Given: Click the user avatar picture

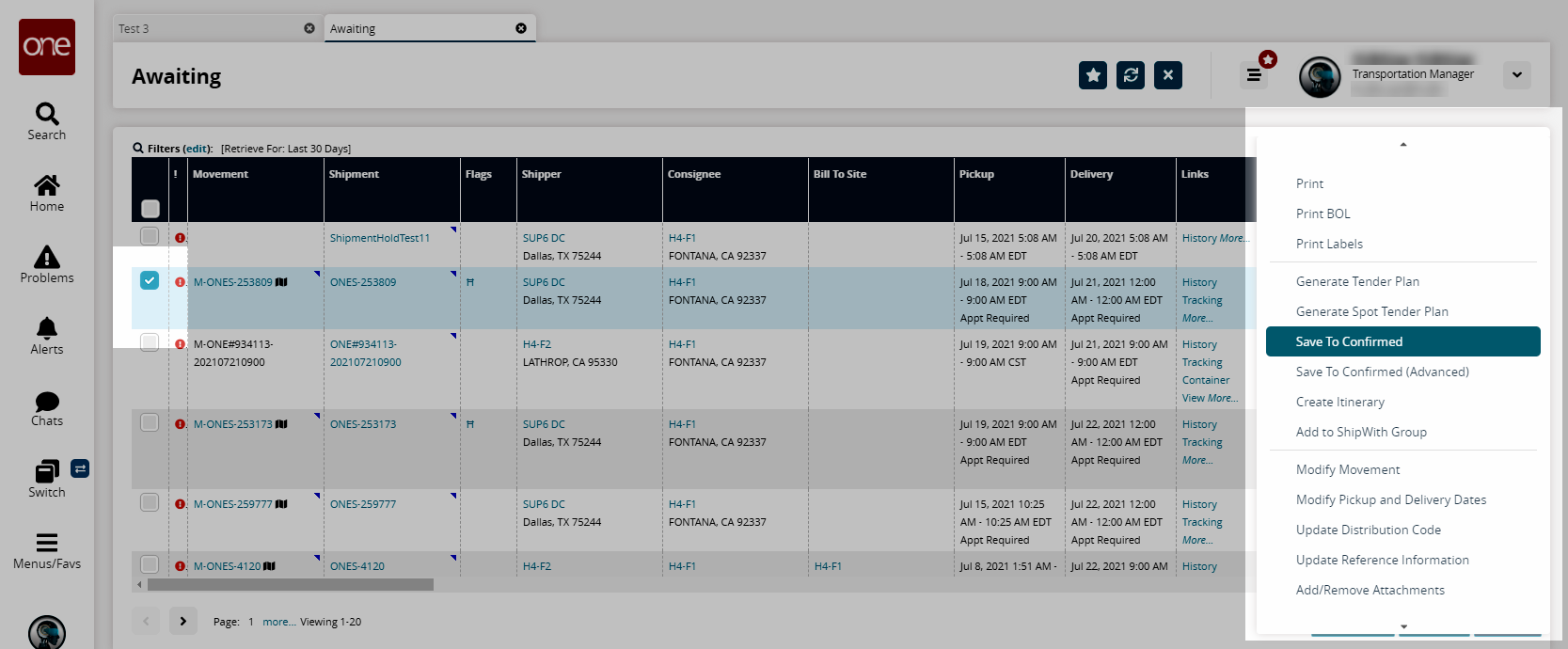Looking at the screenshot, I should click(1320, 77).
